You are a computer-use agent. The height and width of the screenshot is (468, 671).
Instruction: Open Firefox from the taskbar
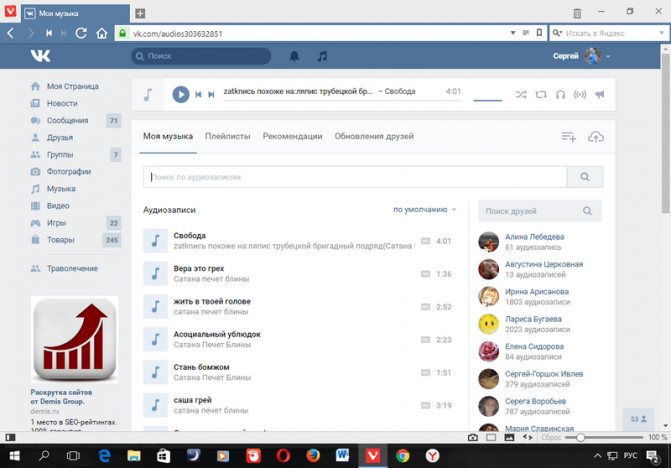coord(313,456)
